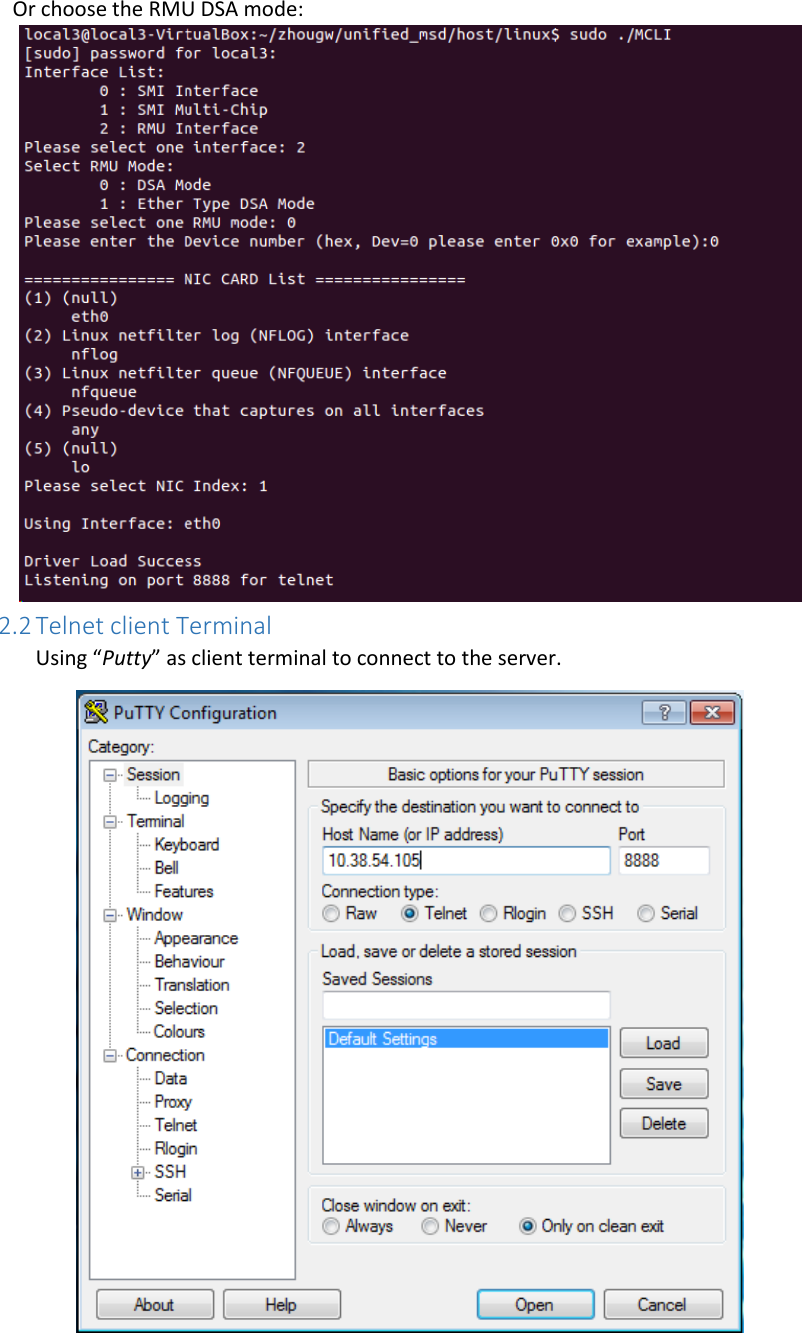Click the Open button to connect
This screenshot has width=802, height=1333.
tap(535, 1303)
